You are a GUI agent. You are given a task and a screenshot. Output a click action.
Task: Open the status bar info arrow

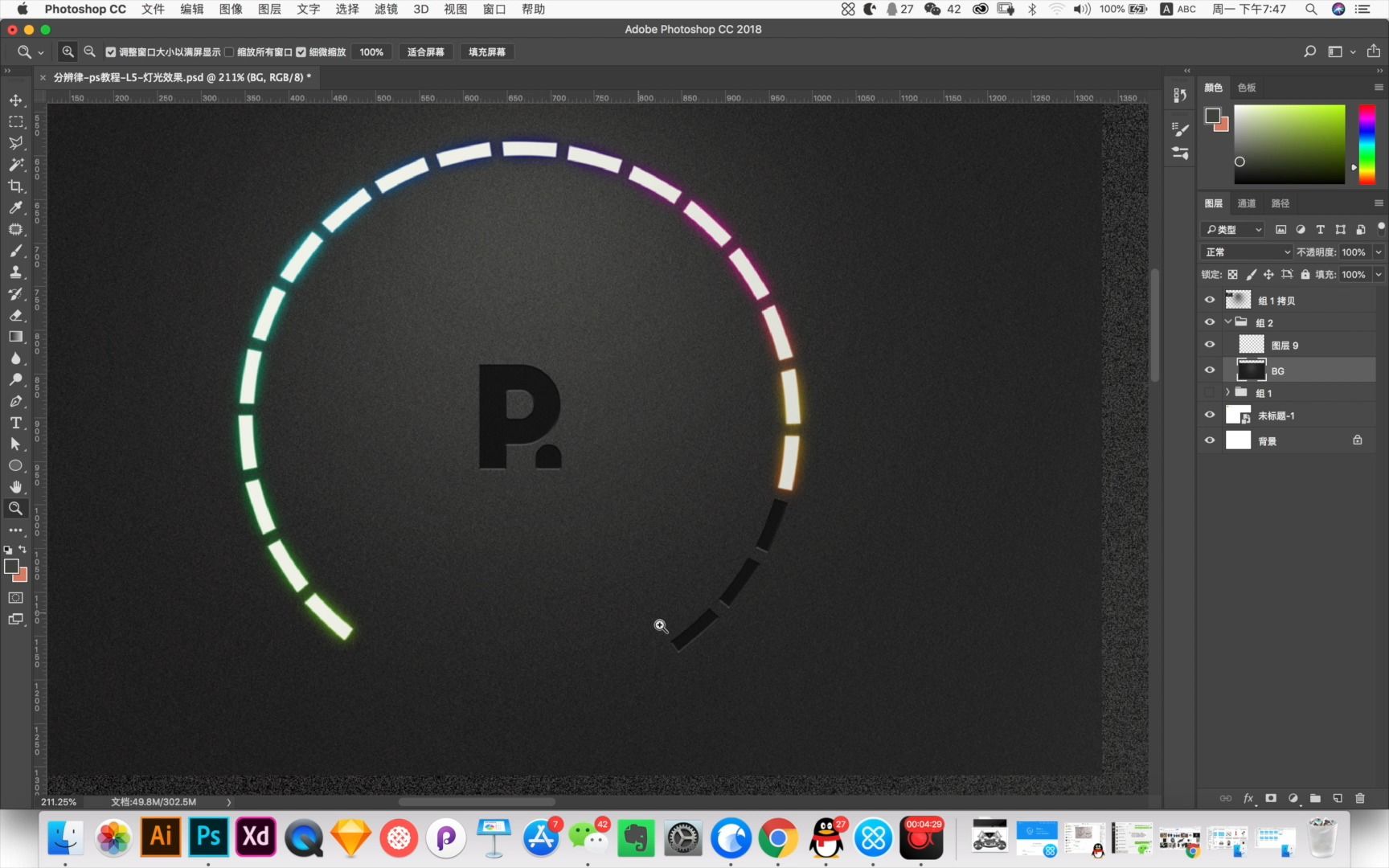pyautogui.click(x=228, y=801)
